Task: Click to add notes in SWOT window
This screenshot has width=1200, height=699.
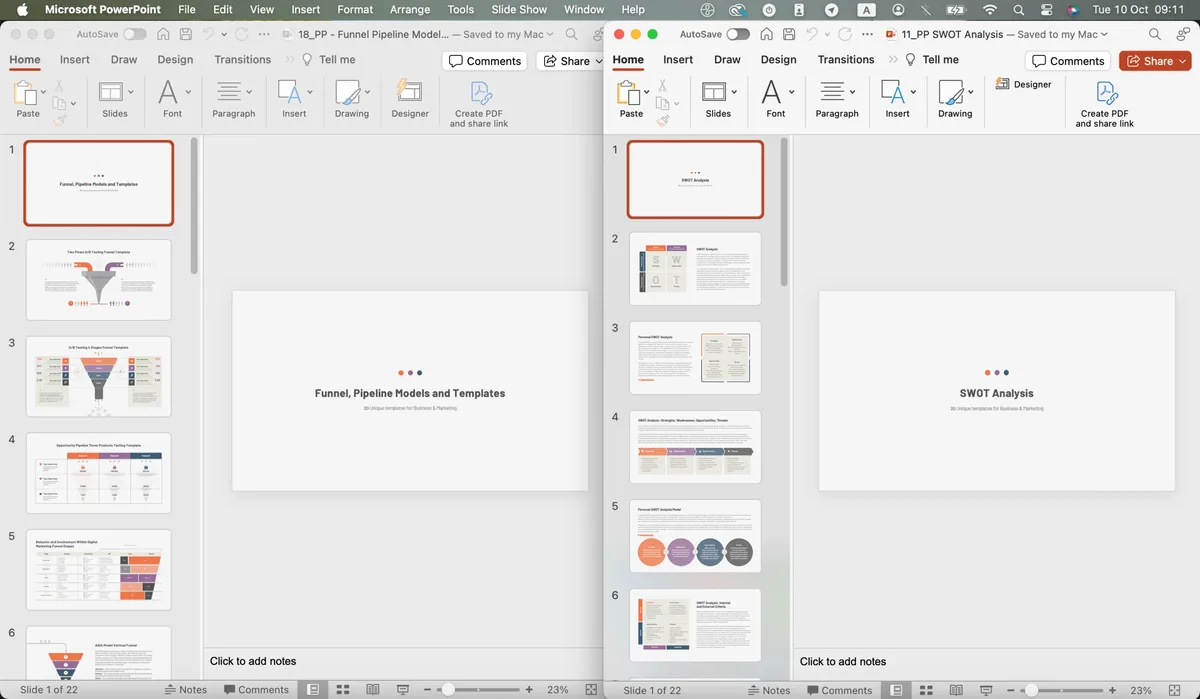Action: point(843,661)
